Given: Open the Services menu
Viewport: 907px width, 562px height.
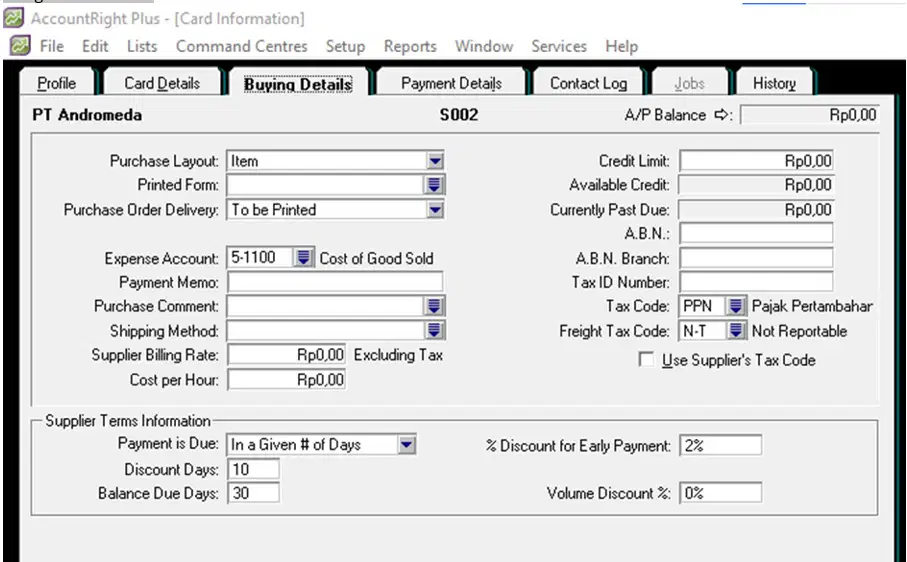Looking at the screenshot, I should click(559, 46).
